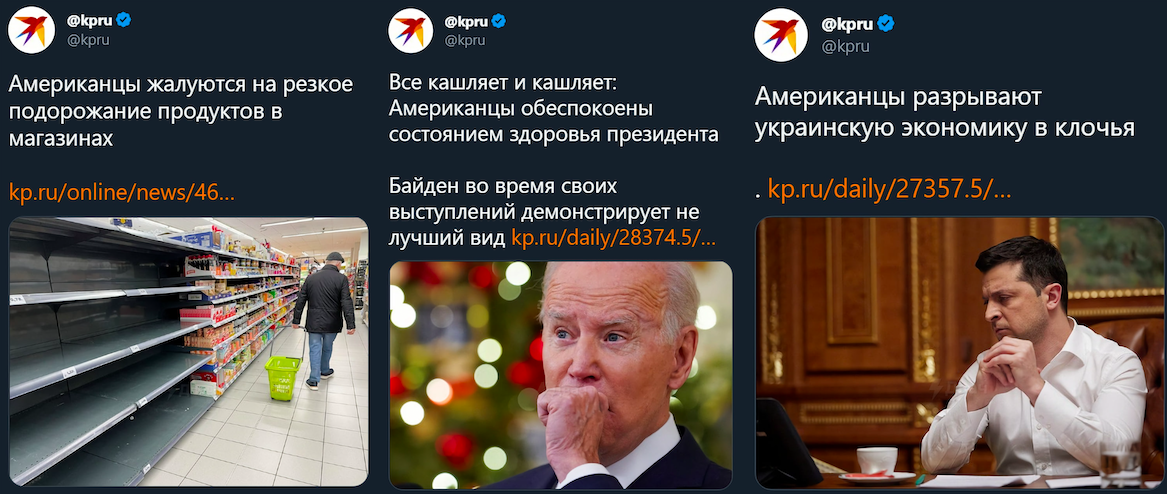Click the @kpru avatar on the middle tweet
Viewport: 1167px width, 494px height.
click(x=411, y=31)
